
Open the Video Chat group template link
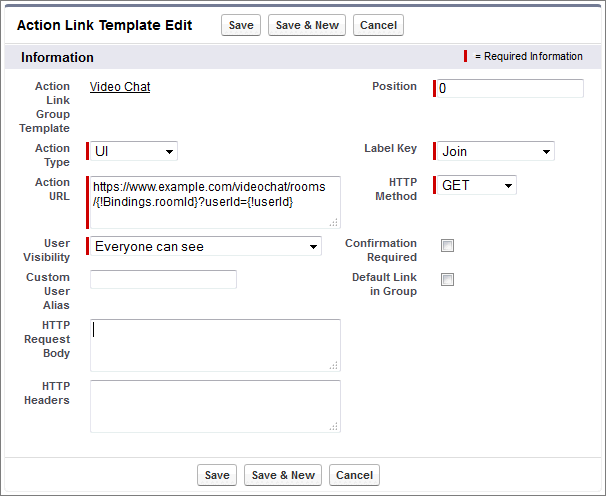[x=120, y=87]
